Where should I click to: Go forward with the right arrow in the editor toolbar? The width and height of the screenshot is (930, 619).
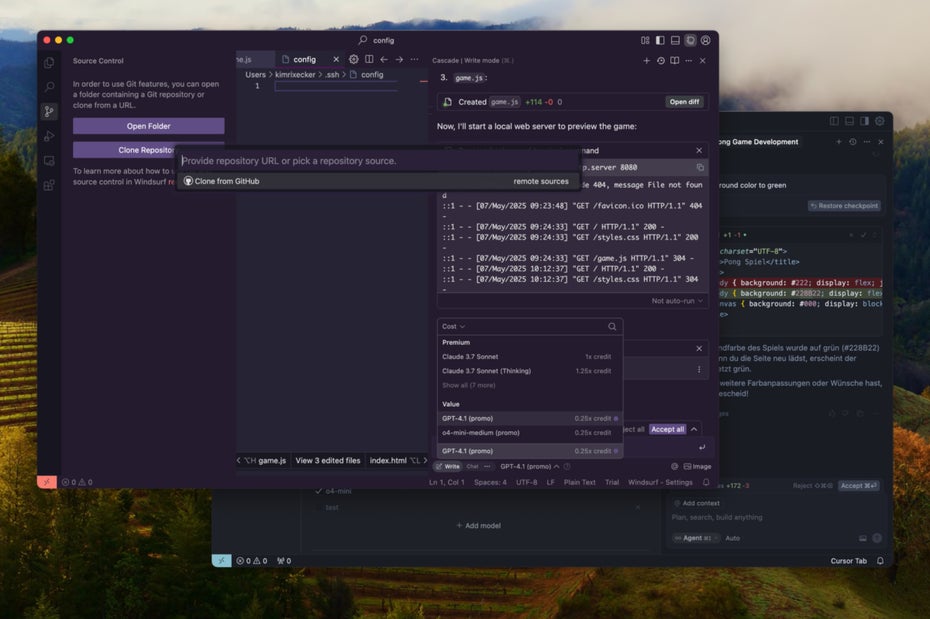[x=399, y=59]
